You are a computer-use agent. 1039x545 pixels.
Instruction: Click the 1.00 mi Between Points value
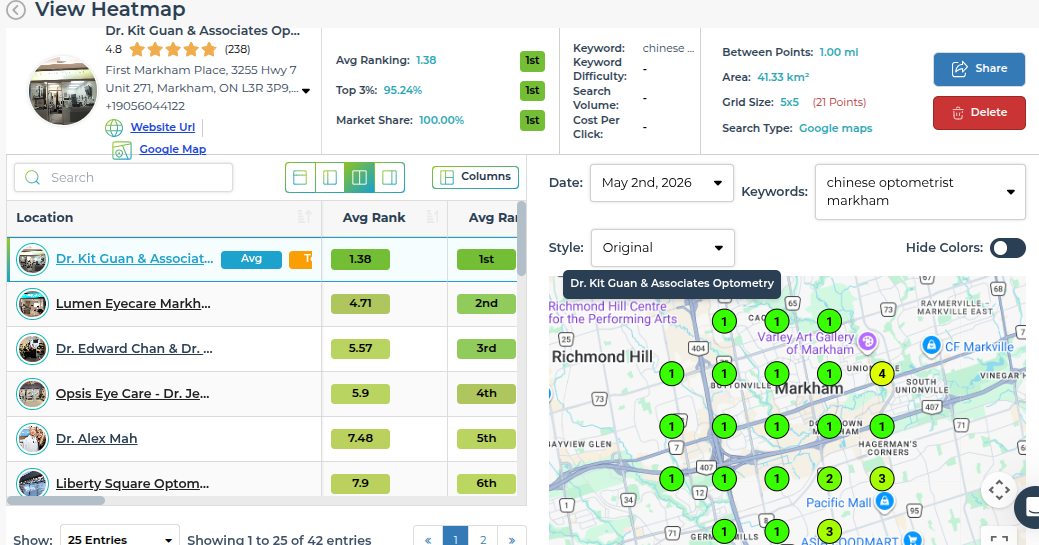pos(838,52)
